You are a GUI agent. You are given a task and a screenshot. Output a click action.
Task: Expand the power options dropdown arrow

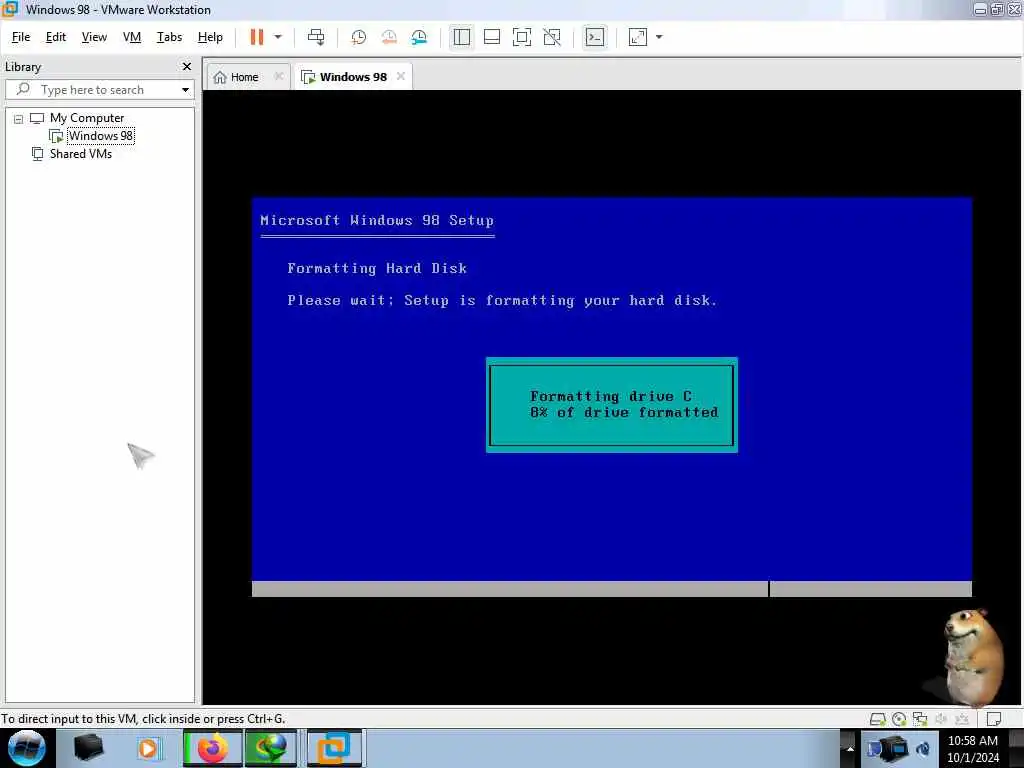pos(278,37)
